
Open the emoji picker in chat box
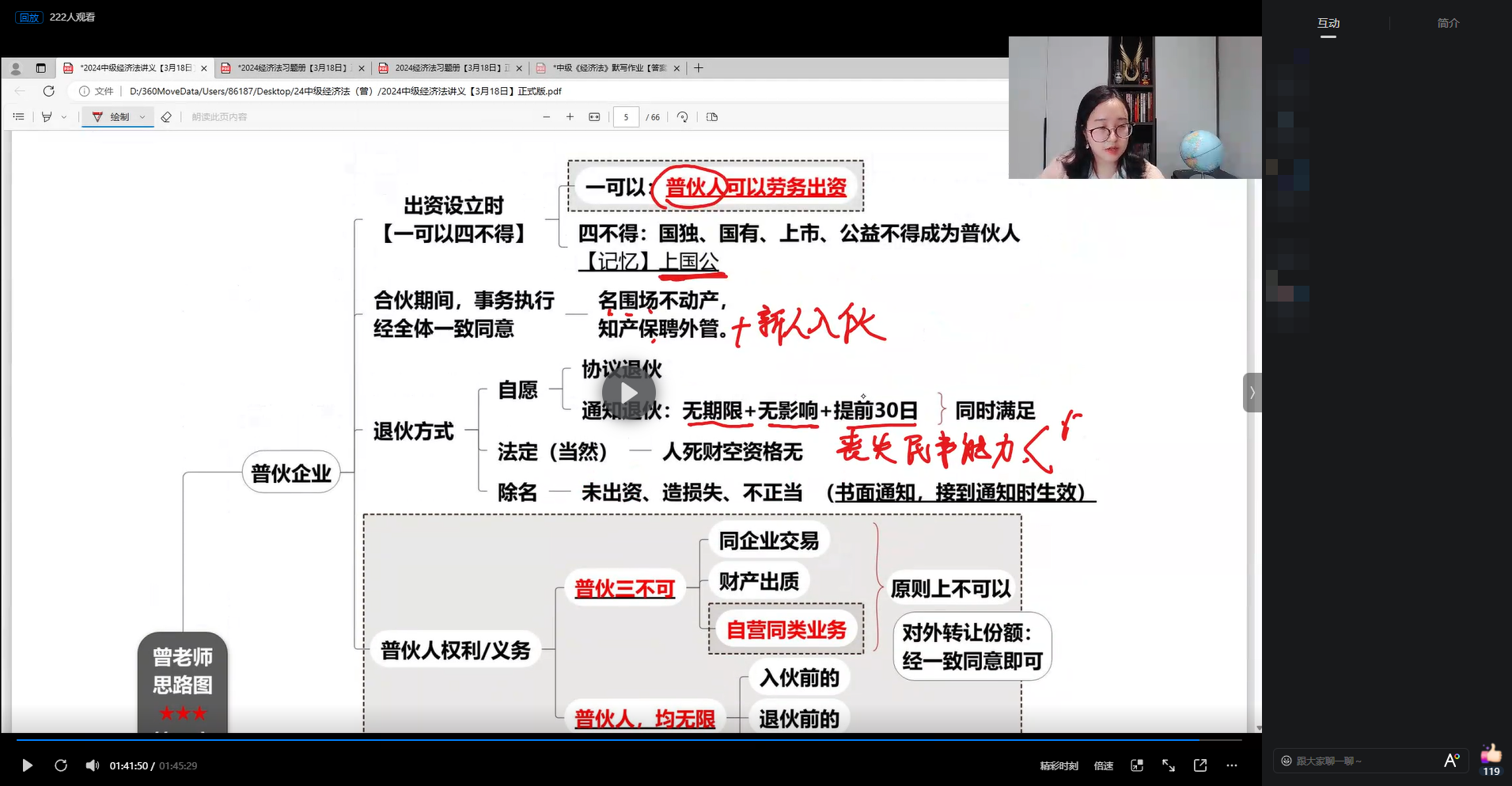[x=1287, y=761]
